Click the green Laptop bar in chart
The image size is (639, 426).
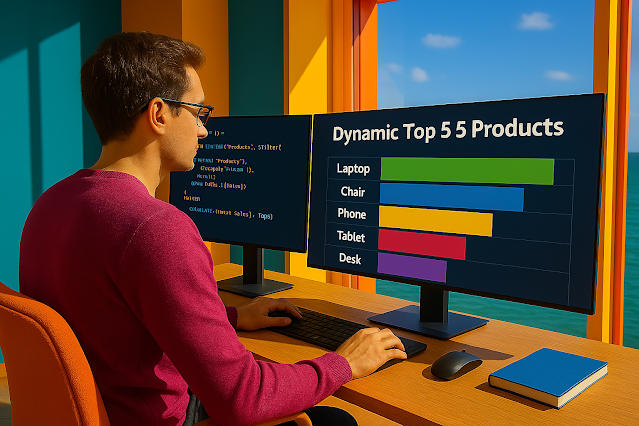tap(467, 171)
